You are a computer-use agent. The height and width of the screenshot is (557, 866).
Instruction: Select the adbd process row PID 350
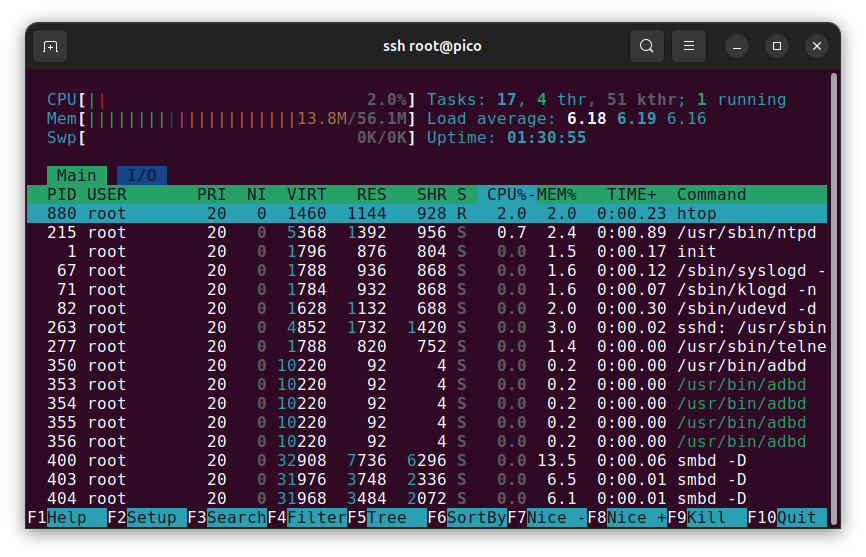pos(427,365)
